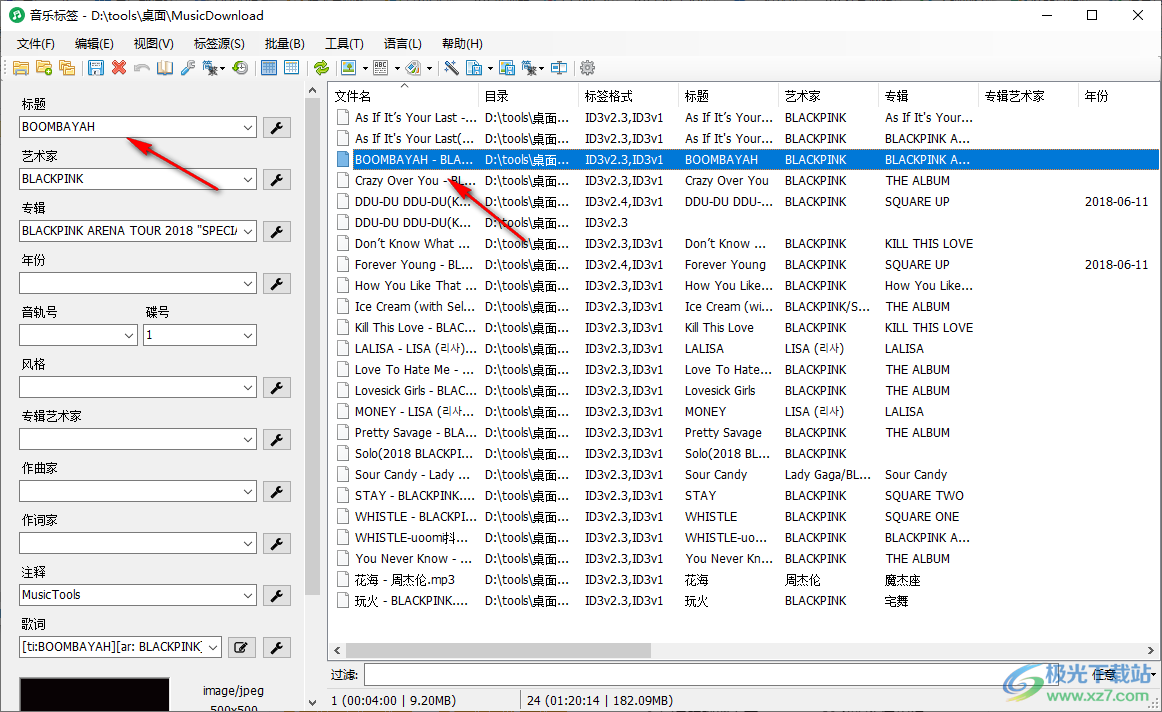This screenshot has width=1162, height=712.
Task: Sort by the 艺术家 column header
Action: click(802, 96)
